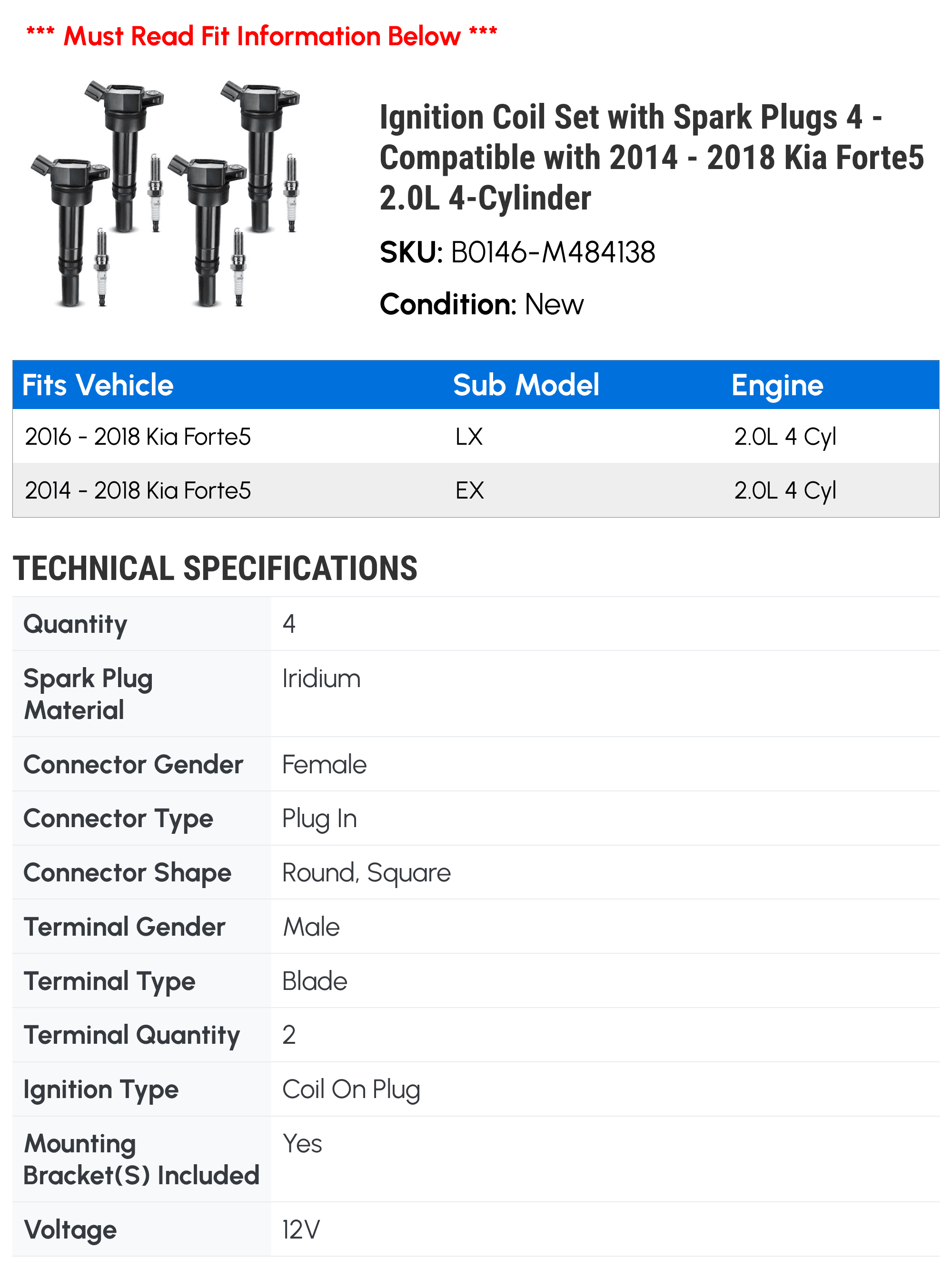Click the Connector Type Plug In row
Viewport: 952px width, 1269px height.
pyautogui.click(x=476, y=818)
